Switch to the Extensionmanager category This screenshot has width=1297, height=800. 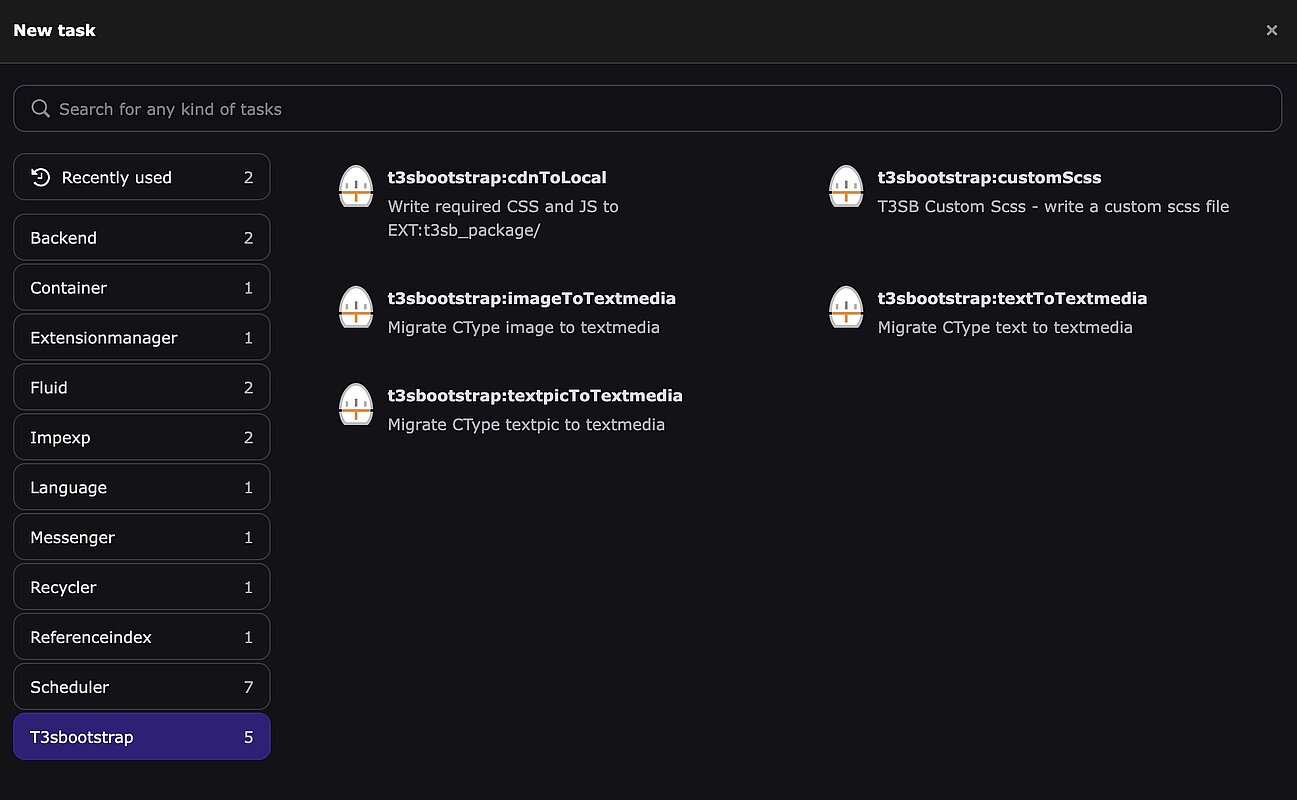point(142,338)
